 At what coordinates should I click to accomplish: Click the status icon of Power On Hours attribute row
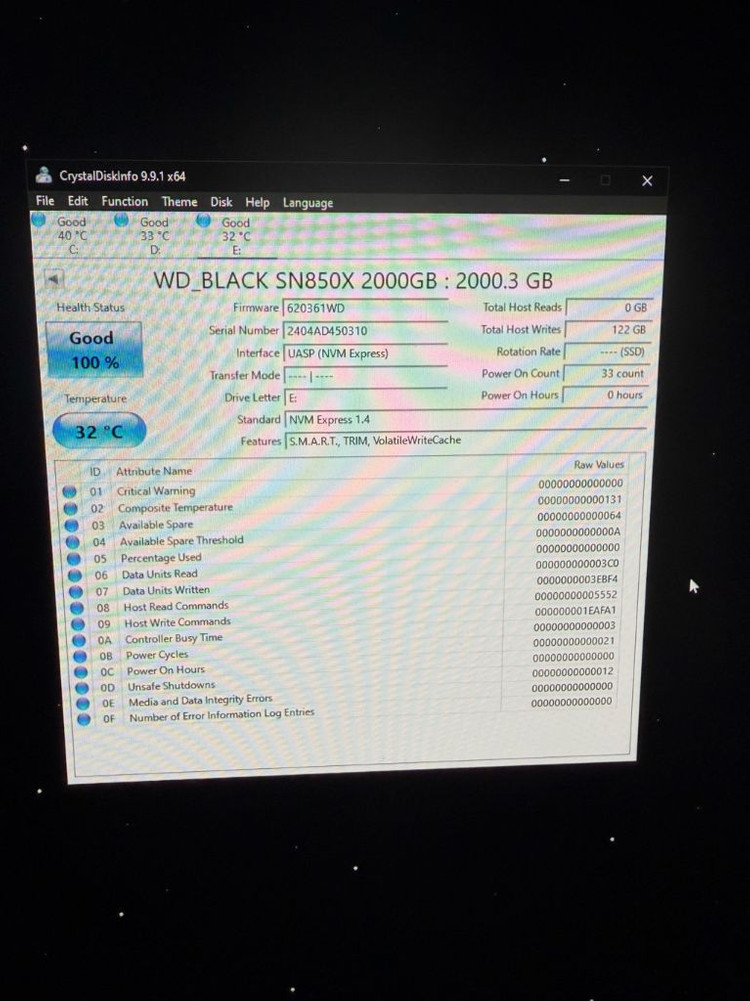point(80,672)
